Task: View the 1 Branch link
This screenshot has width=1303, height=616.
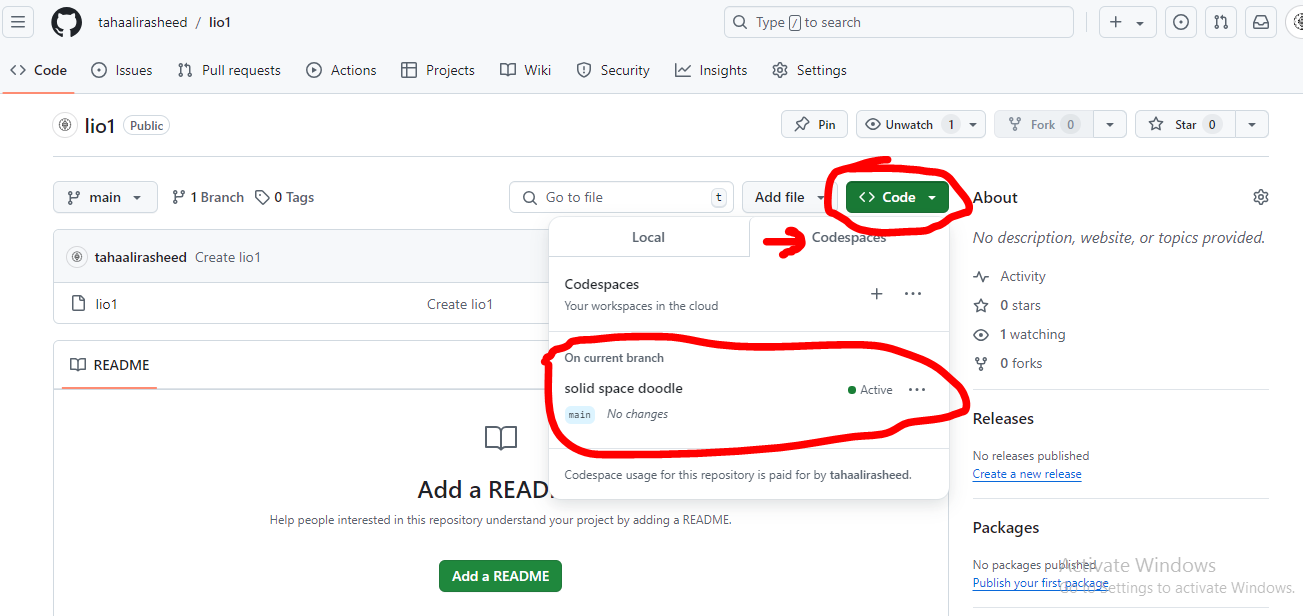Action: 208,197
